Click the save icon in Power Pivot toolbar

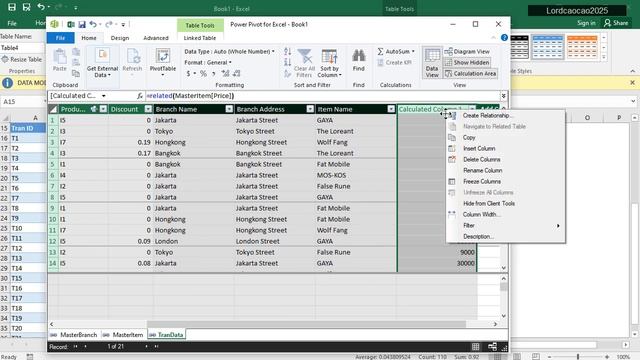click(82, 24)
